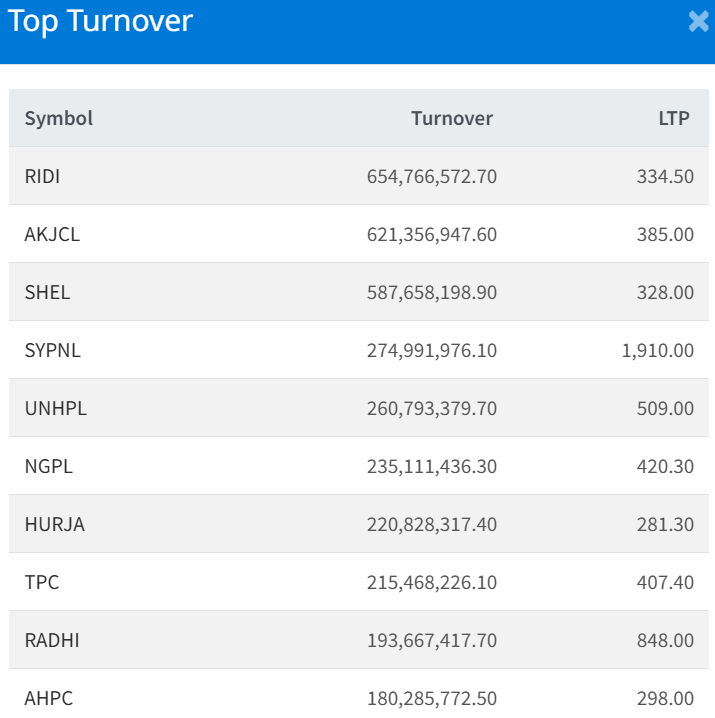The image size is (715, 718).
Task: Select the RIDI symbol
Action: [43, 176]
